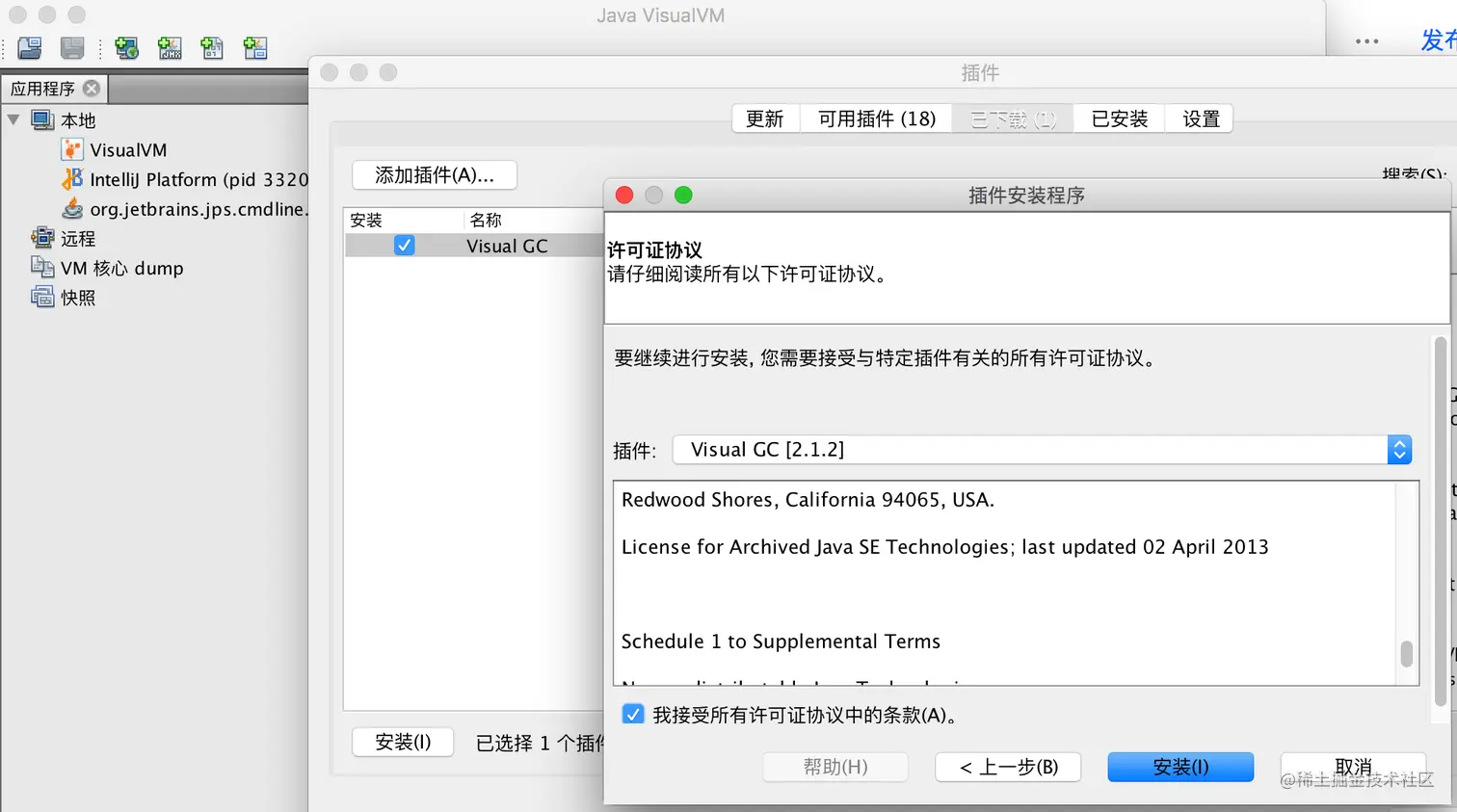This screenshot has width=1457, height=812.
Task: Select the 远程 tree node
Action: [78, 239]
